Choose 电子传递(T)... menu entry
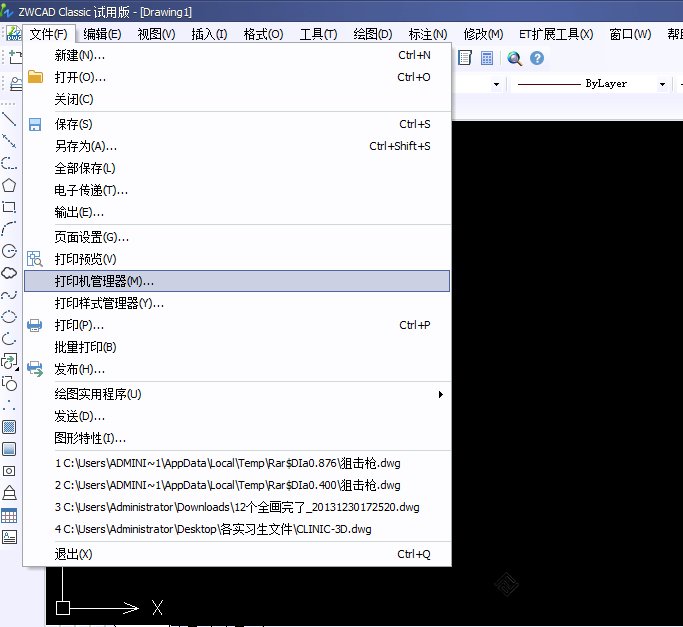683x627 pixels. [x=237, y=190]
